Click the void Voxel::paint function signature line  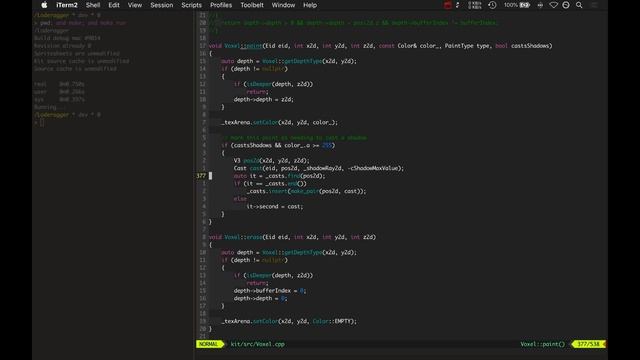[380, 46]
